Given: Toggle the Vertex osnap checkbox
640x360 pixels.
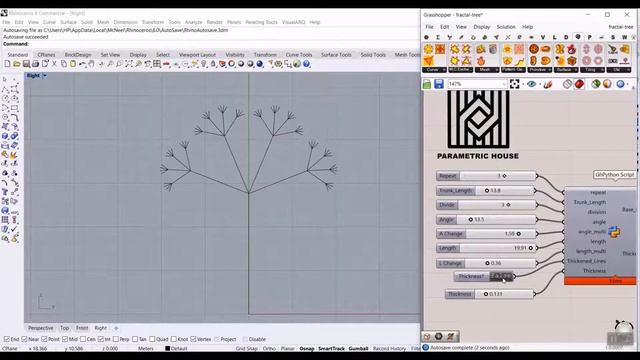Looking at the screenshot, I should coord(193,339).
